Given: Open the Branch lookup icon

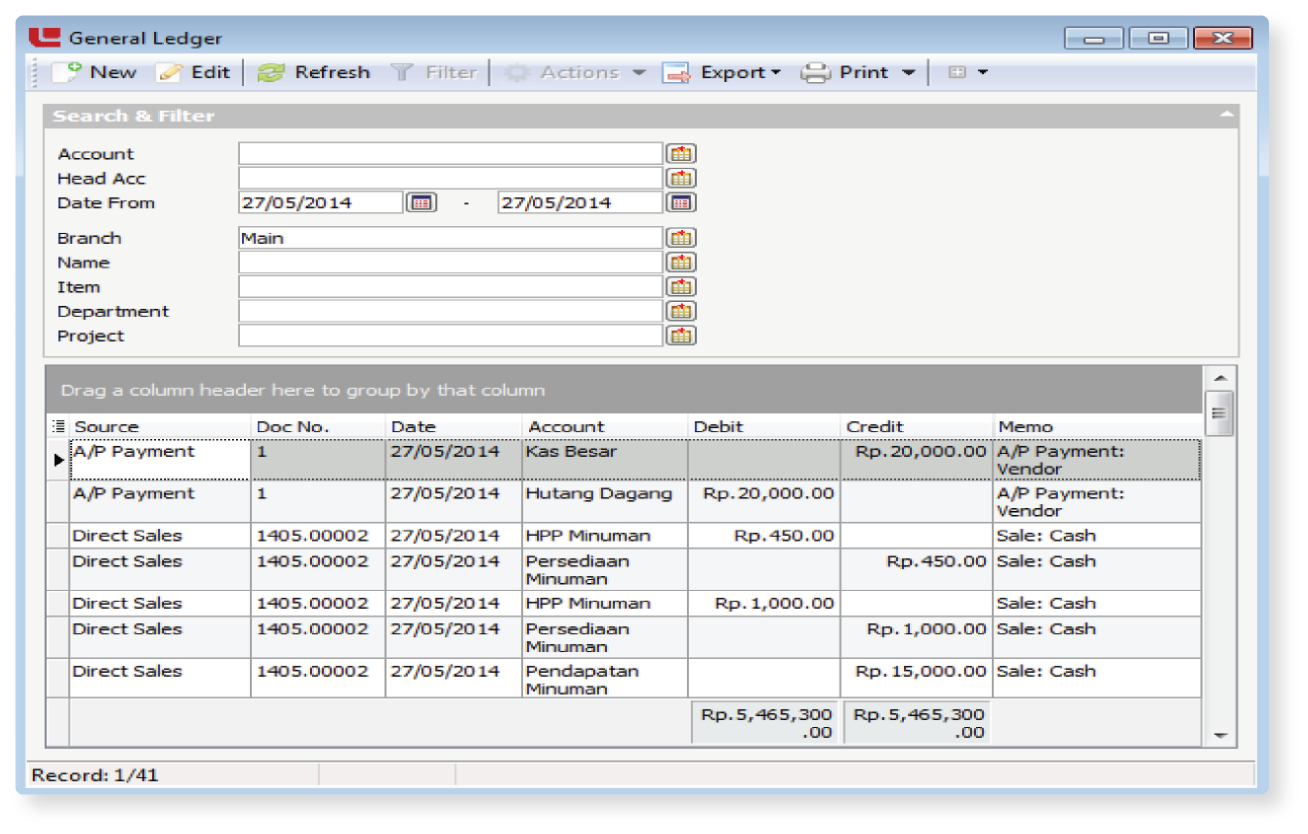Looking at the screenshot, I should 681,238.
